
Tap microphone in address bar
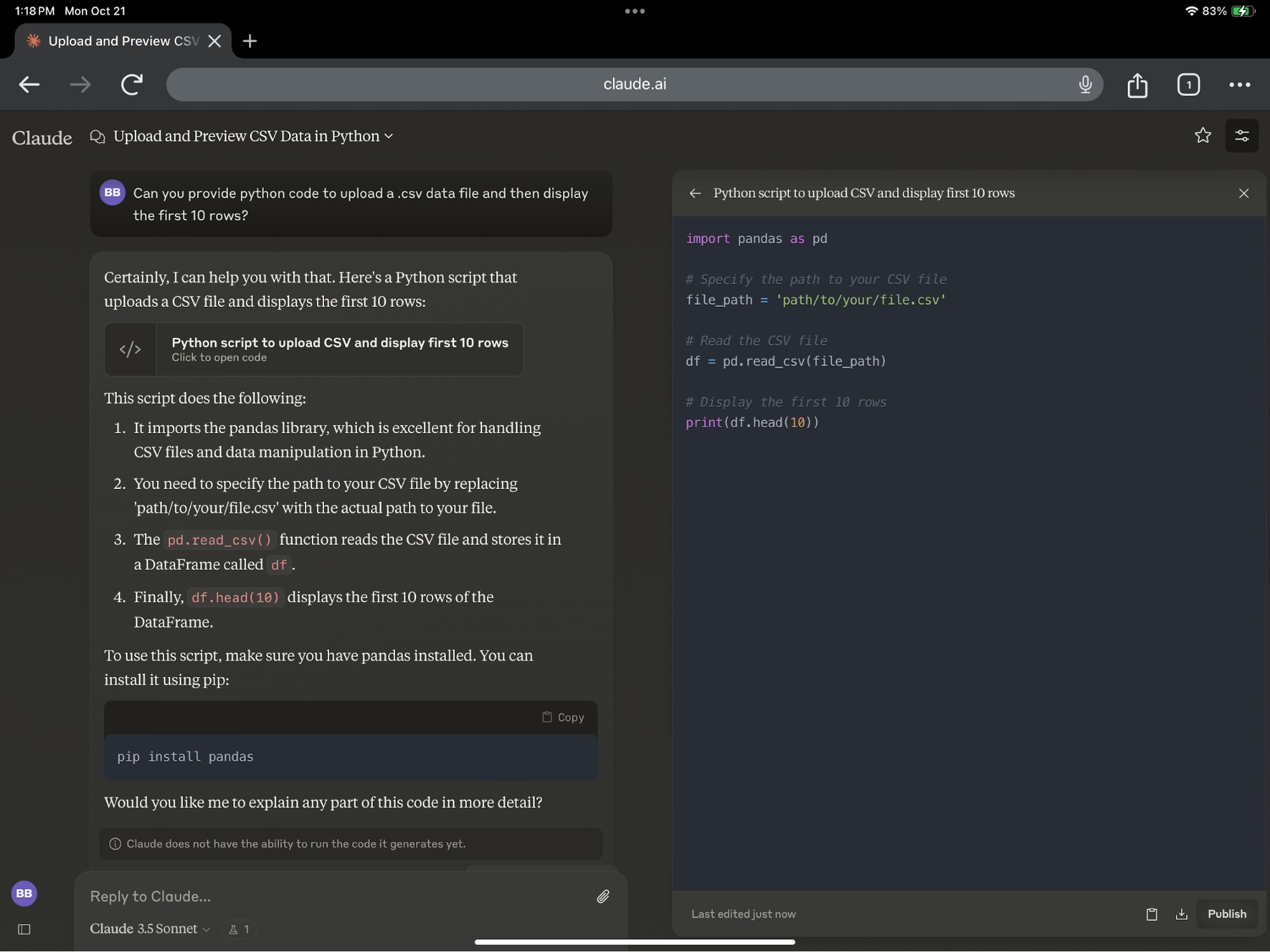pos(1085,84)
